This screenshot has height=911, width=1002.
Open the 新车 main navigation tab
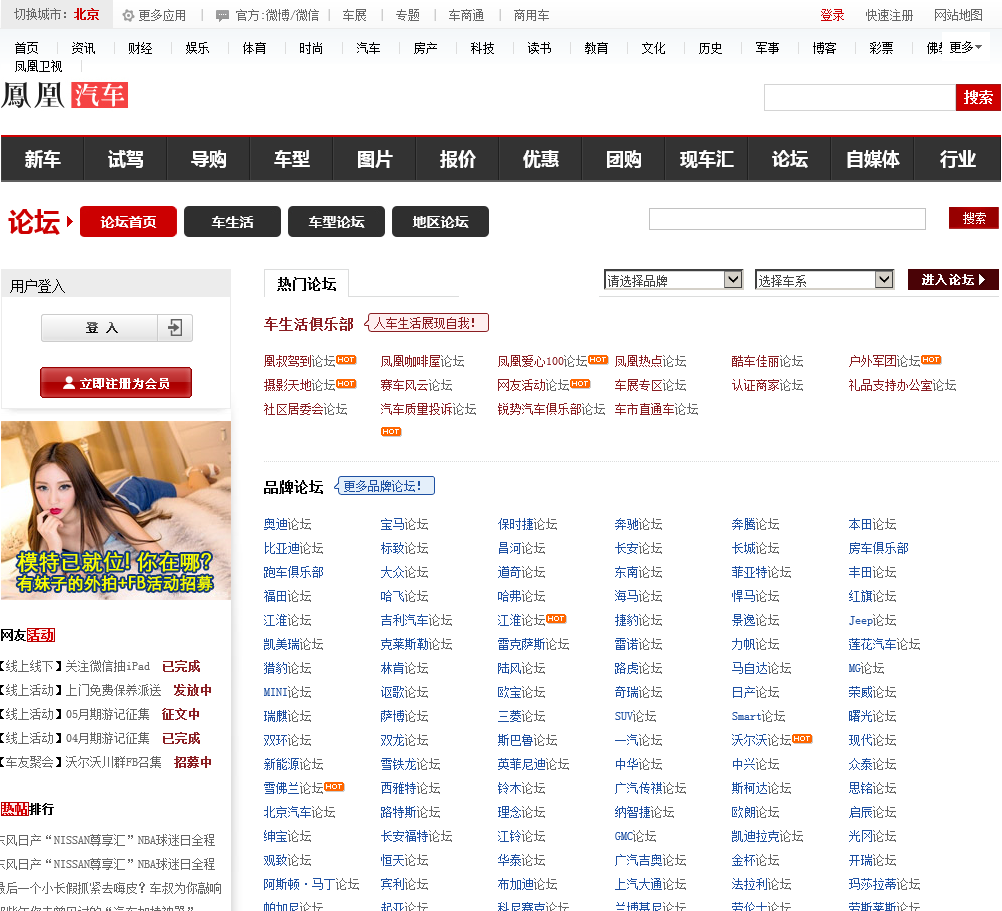click(x=43, y=159)
